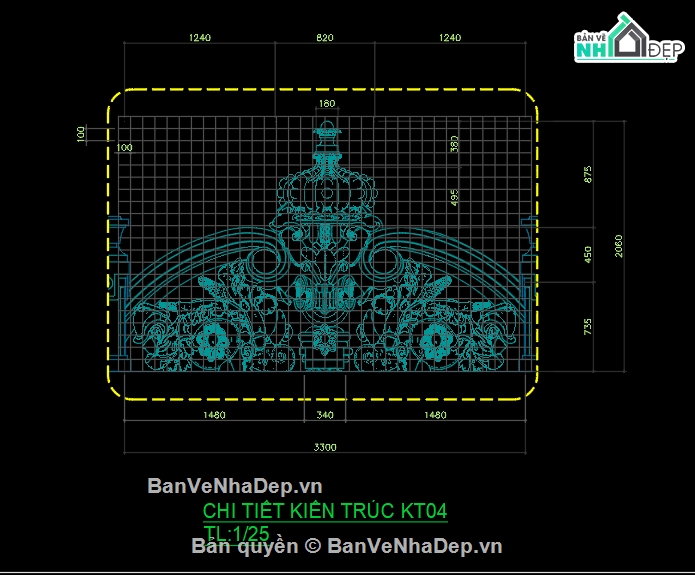Select the 450 vertical dimension text
The image size is (695, 575).
(x=588, y=254)
